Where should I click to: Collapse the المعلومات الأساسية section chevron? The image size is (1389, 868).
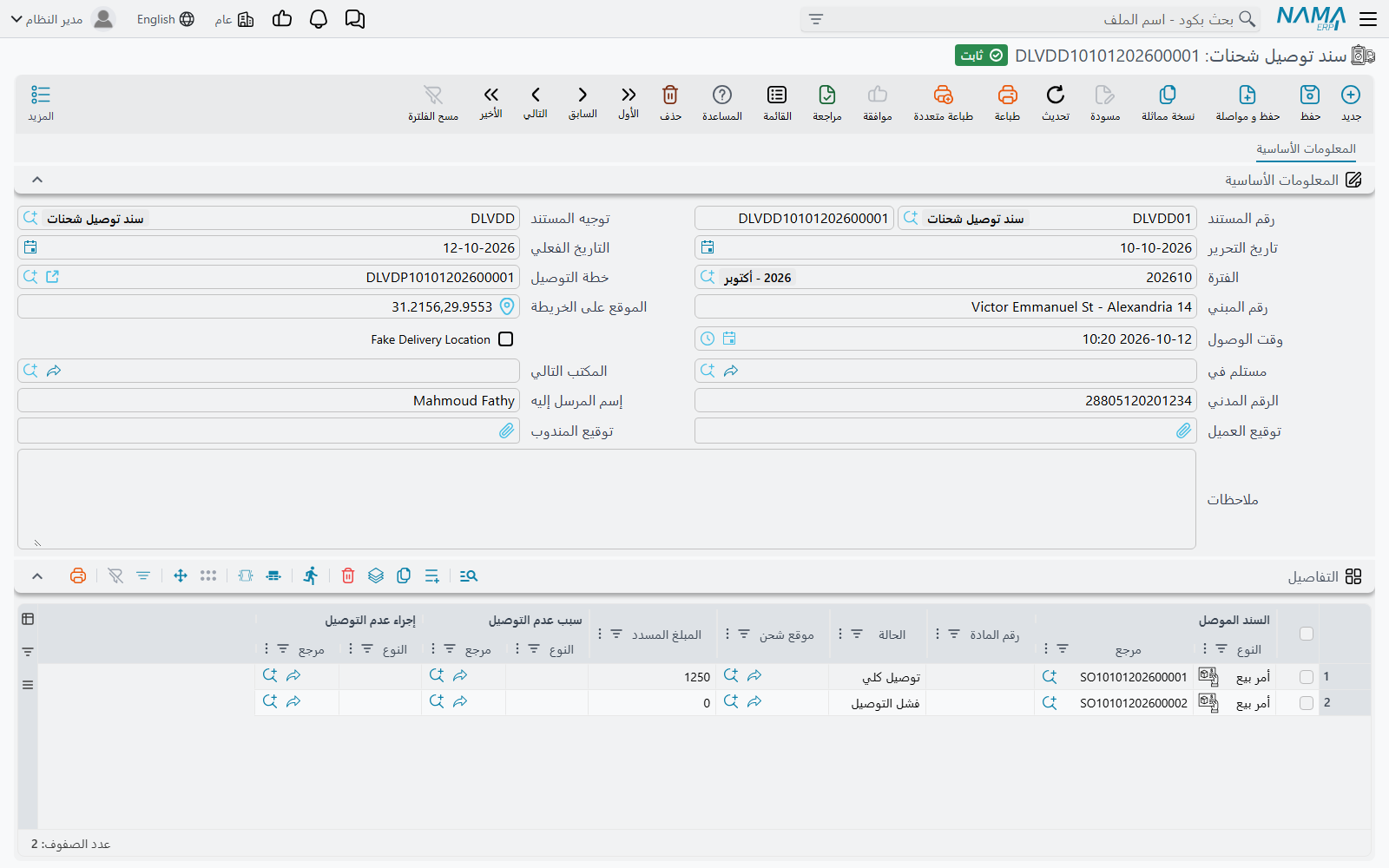tap(37, 180)
